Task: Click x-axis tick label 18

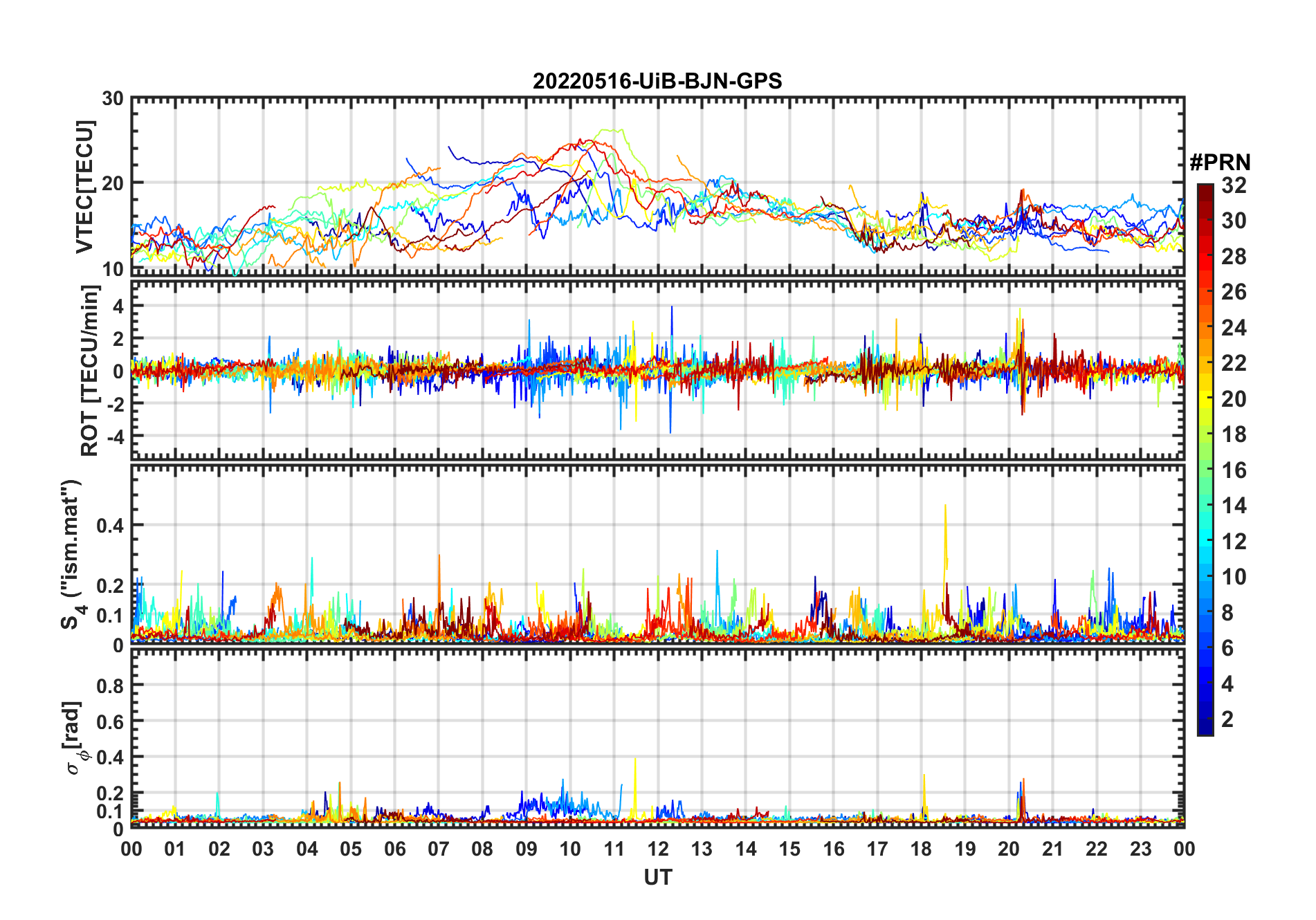Action: click(x=921, y=849)
